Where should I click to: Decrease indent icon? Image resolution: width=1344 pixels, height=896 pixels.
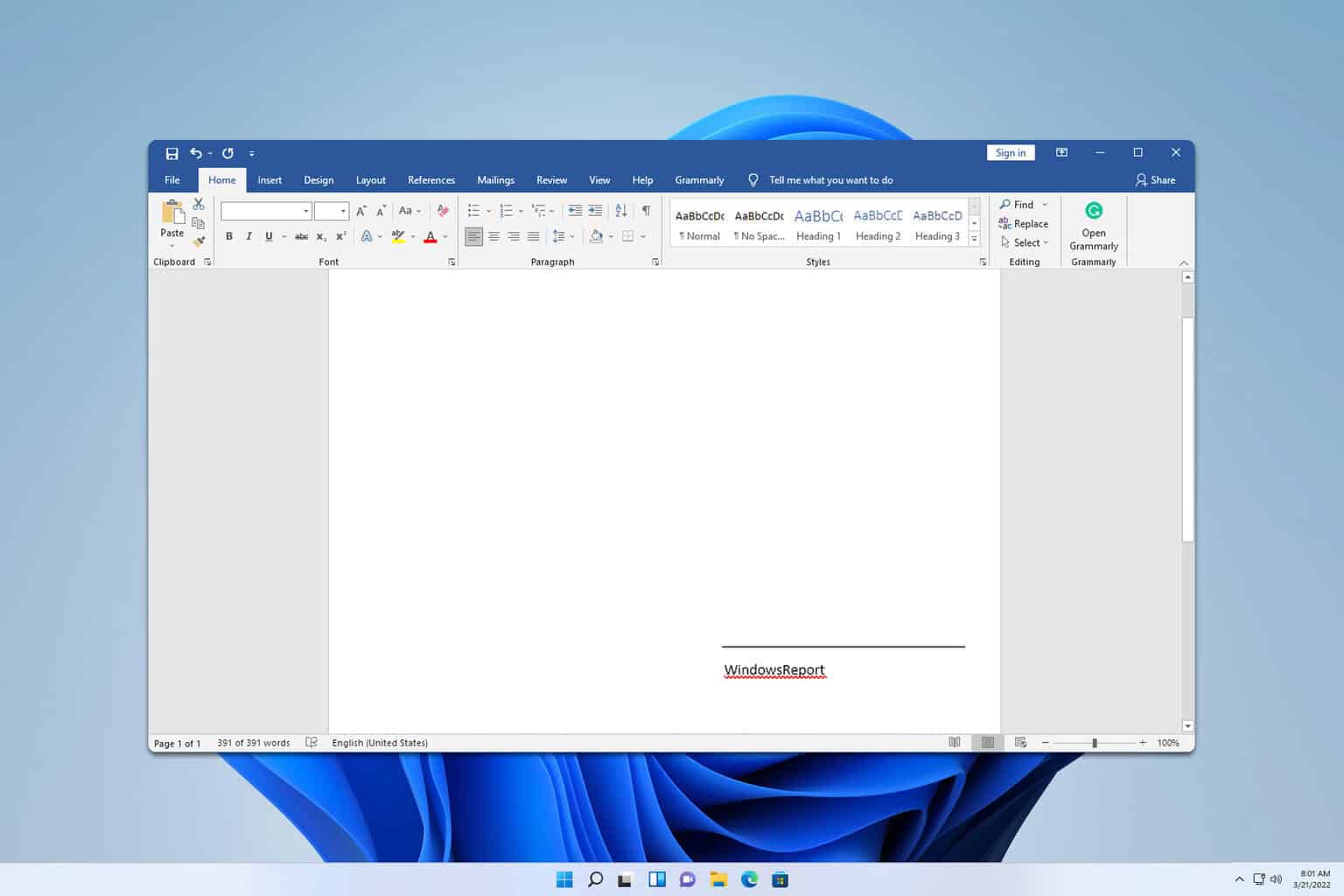[x=575, y=211]
